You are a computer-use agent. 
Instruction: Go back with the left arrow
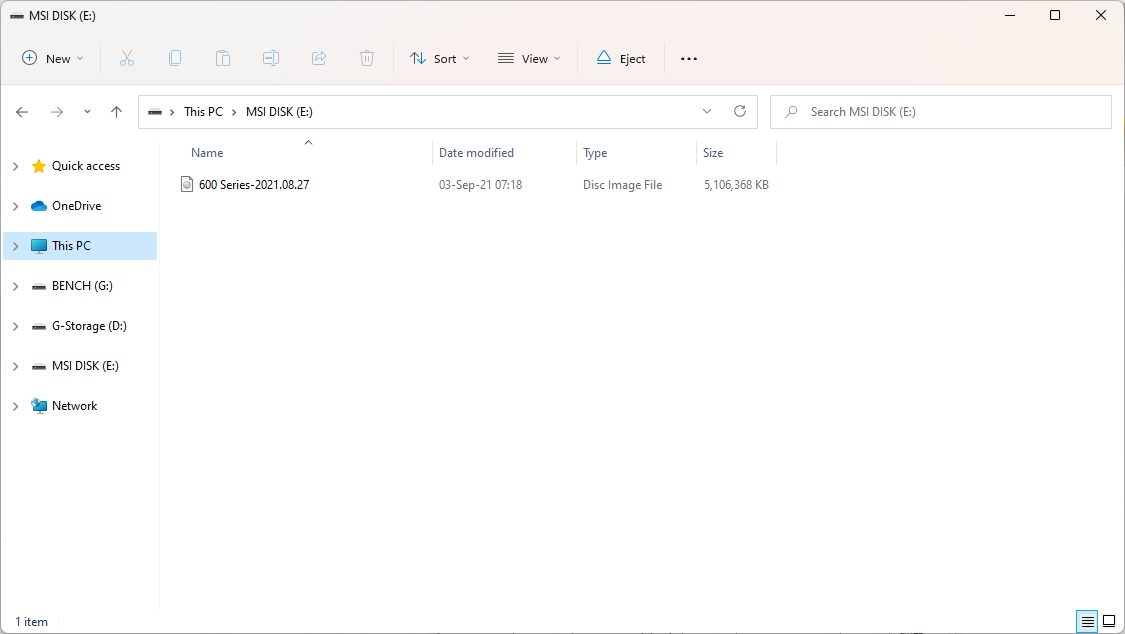(22, 112)
